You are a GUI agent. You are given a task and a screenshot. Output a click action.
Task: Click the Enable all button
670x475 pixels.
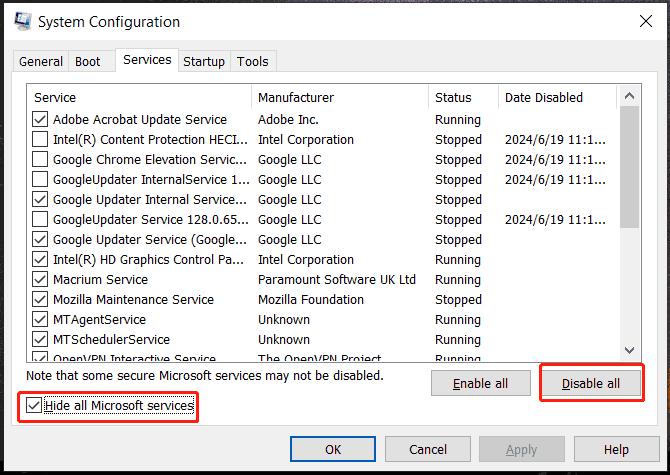(481, 384)
